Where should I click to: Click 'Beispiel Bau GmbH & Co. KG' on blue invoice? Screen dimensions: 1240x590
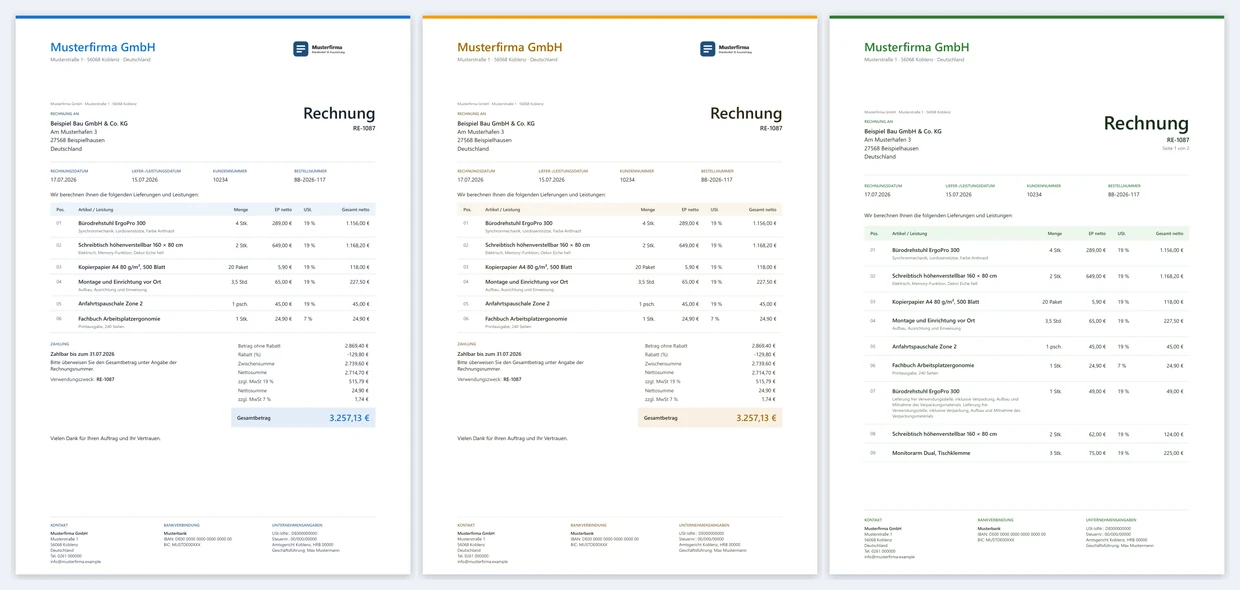tap(89, 123)
